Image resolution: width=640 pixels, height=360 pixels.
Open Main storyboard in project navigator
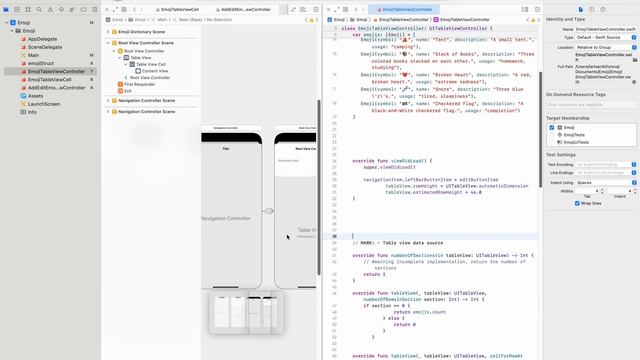coord(33,55)
